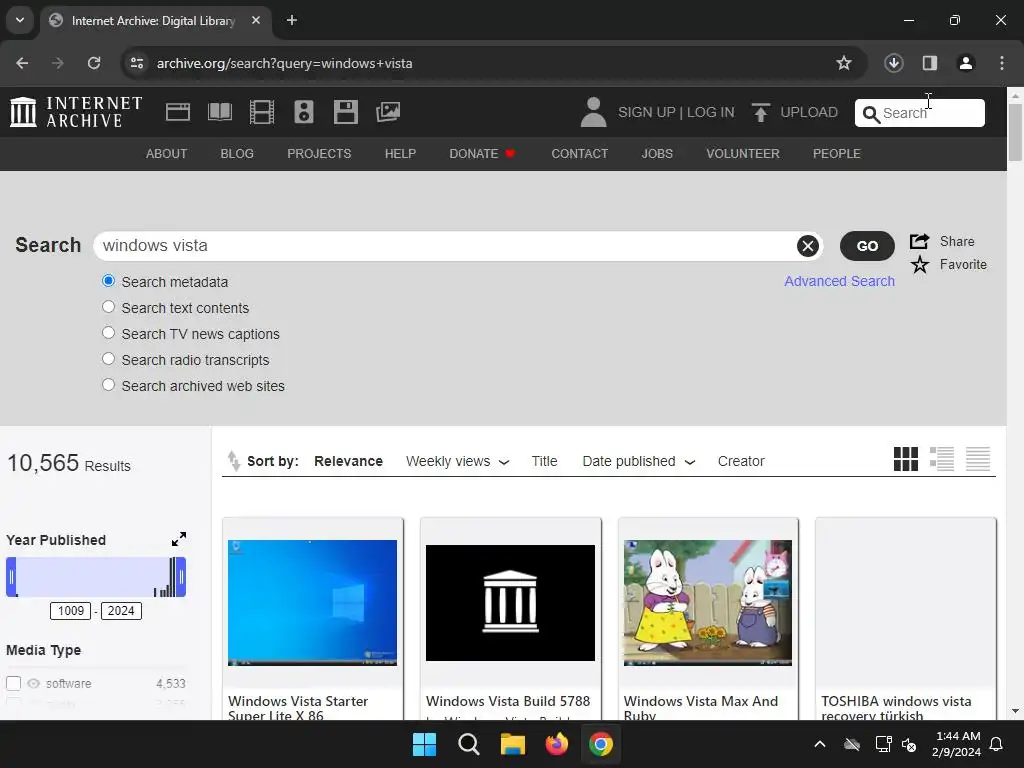Select Search TV news captions option

108,333
